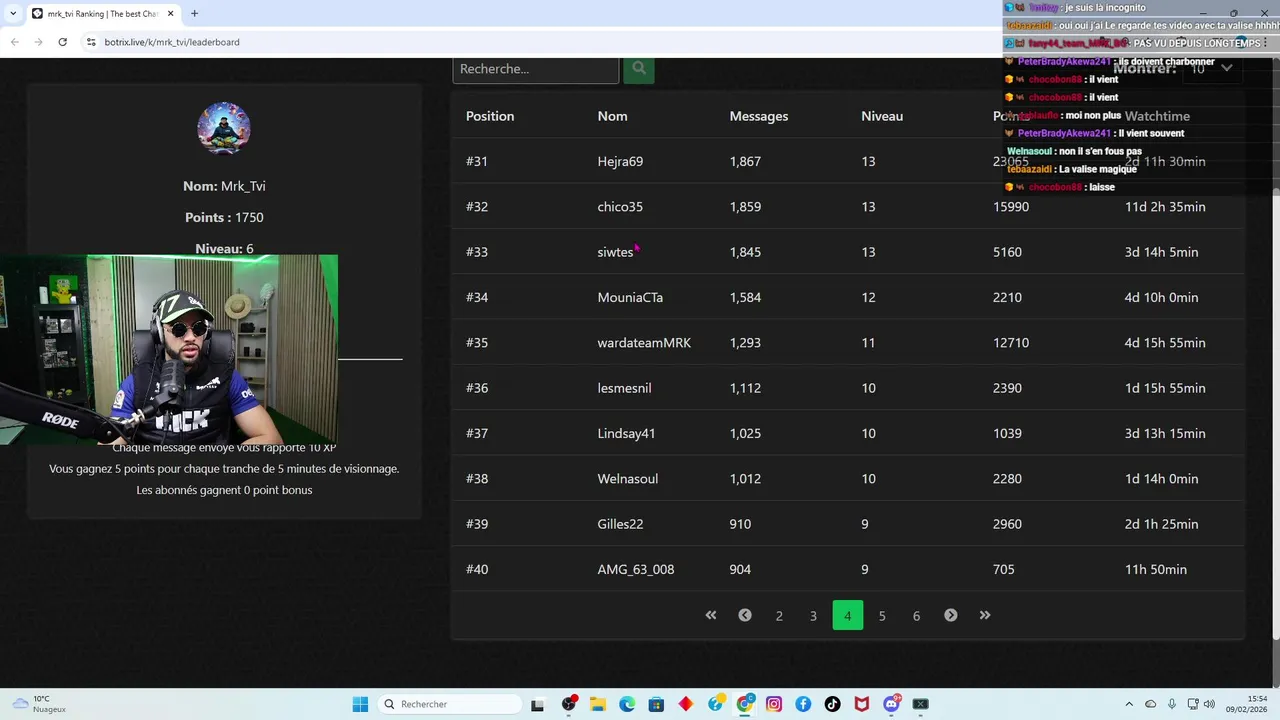The height and width of the screenshot is (720, 1280).
Task: Open the tab search dropdown arrow
Action: click(x=13, y=13)
